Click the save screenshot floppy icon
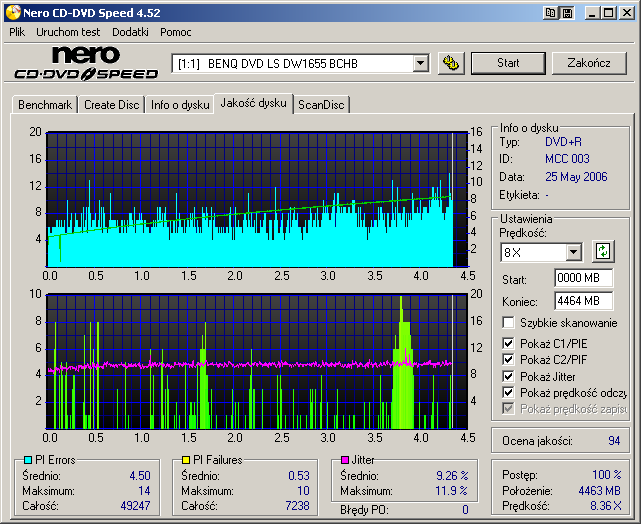The width and height of the screenshot is (641, 524). point(567,13)
